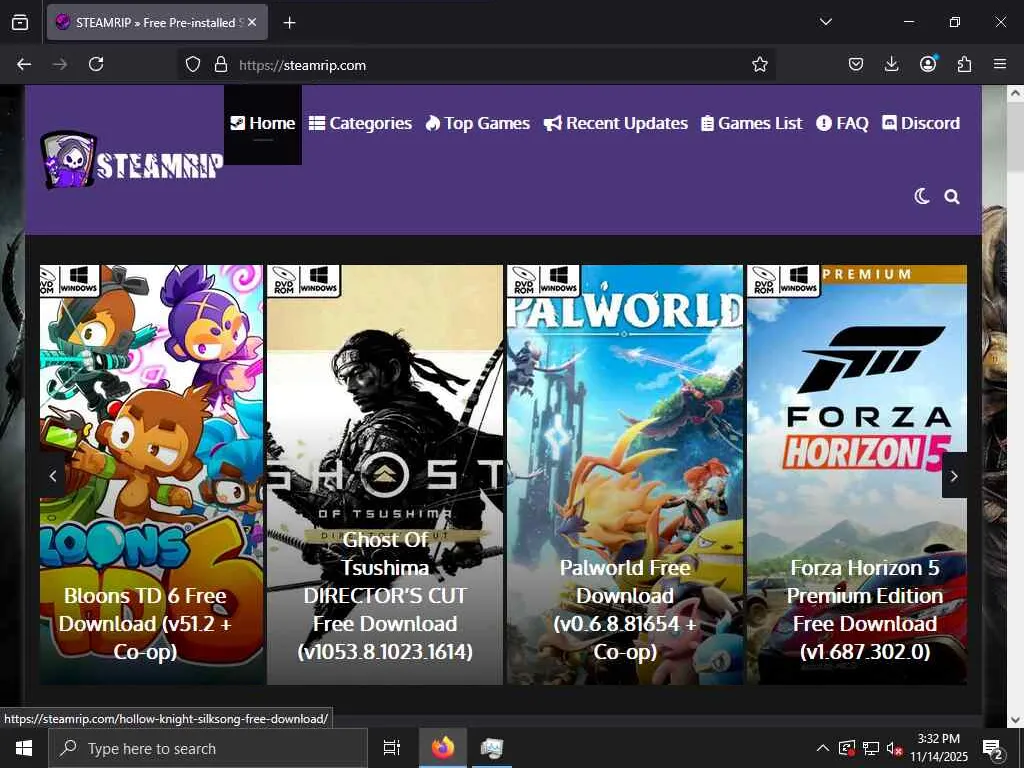Show previous slide in game carousel
The height and width of the screenshot is (768, 1024).
pos(53,475)
